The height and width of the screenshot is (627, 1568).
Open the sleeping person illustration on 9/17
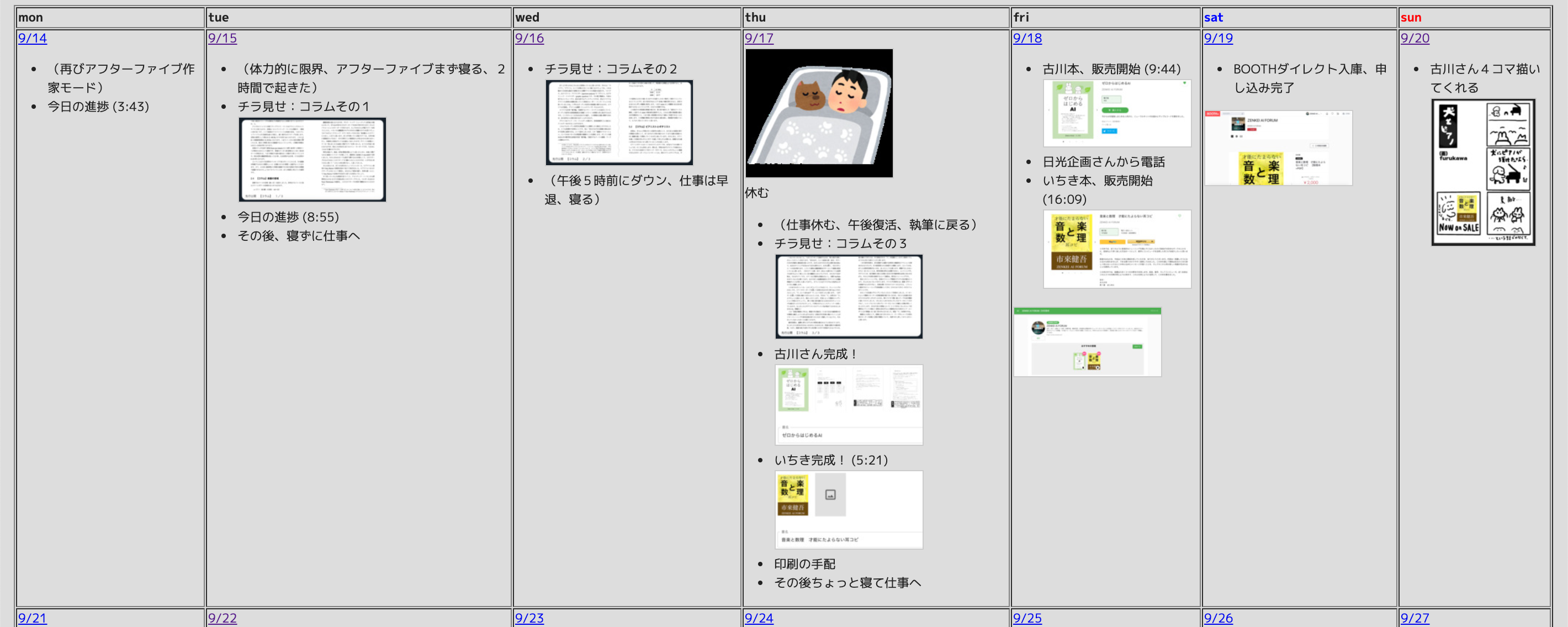coord(819,112)
